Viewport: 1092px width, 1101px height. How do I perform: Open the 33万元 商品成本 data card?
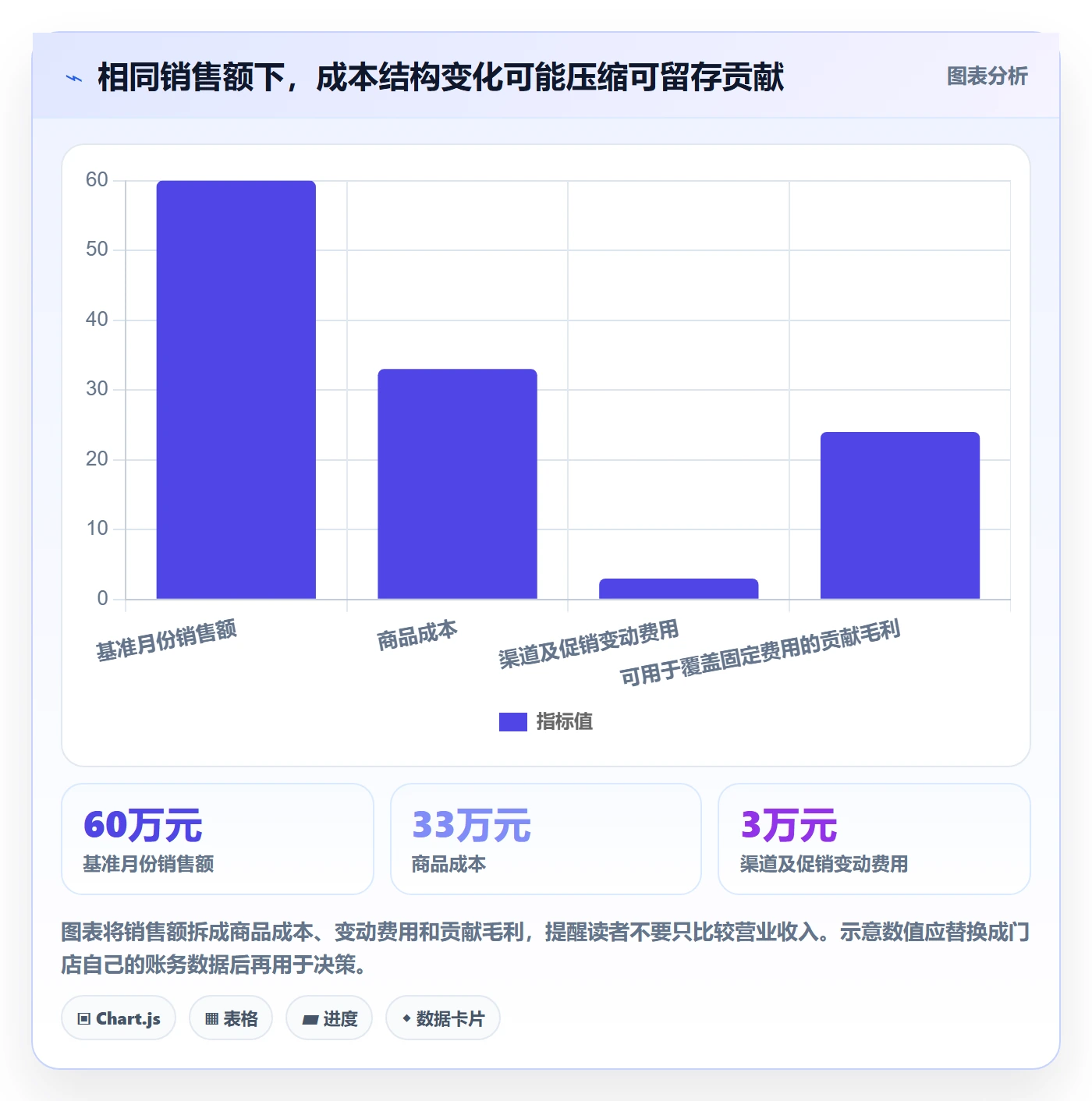(x=546, y=839)
